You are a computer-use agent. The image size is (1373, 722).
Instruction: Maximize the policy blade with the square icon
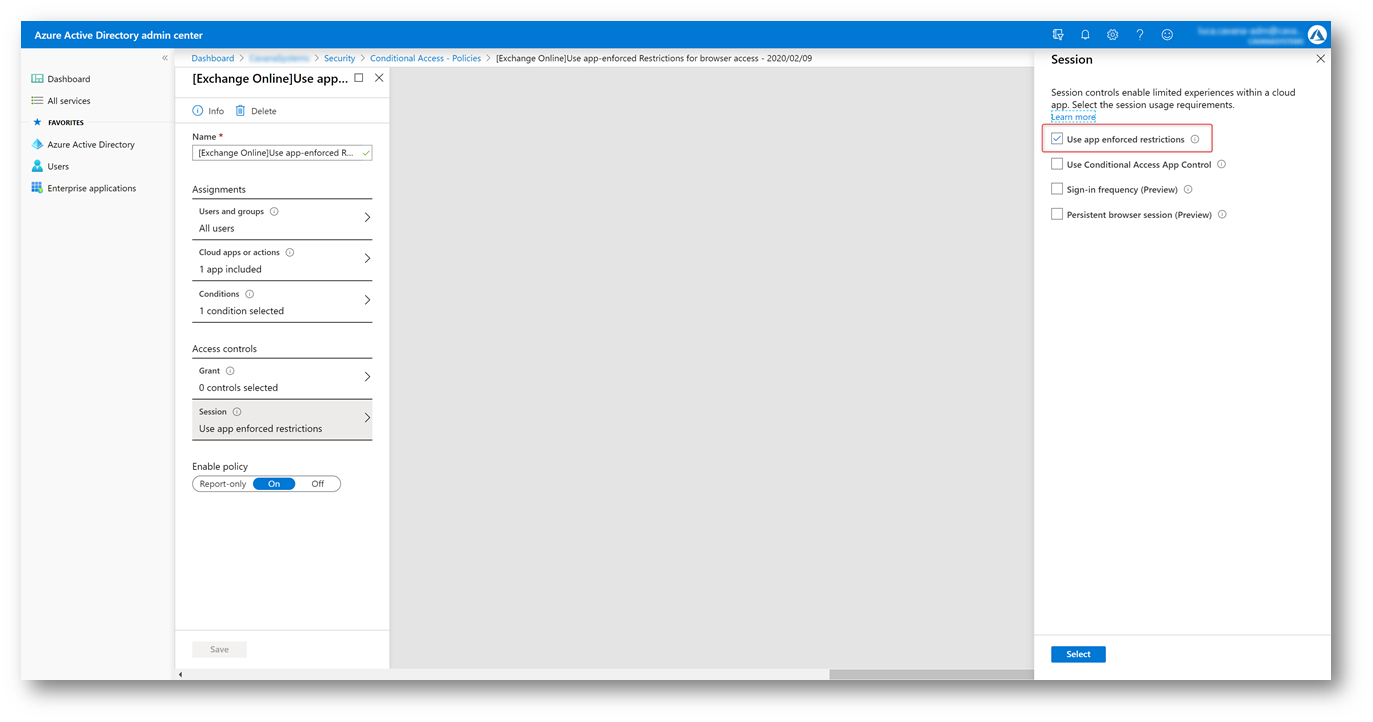359,77
